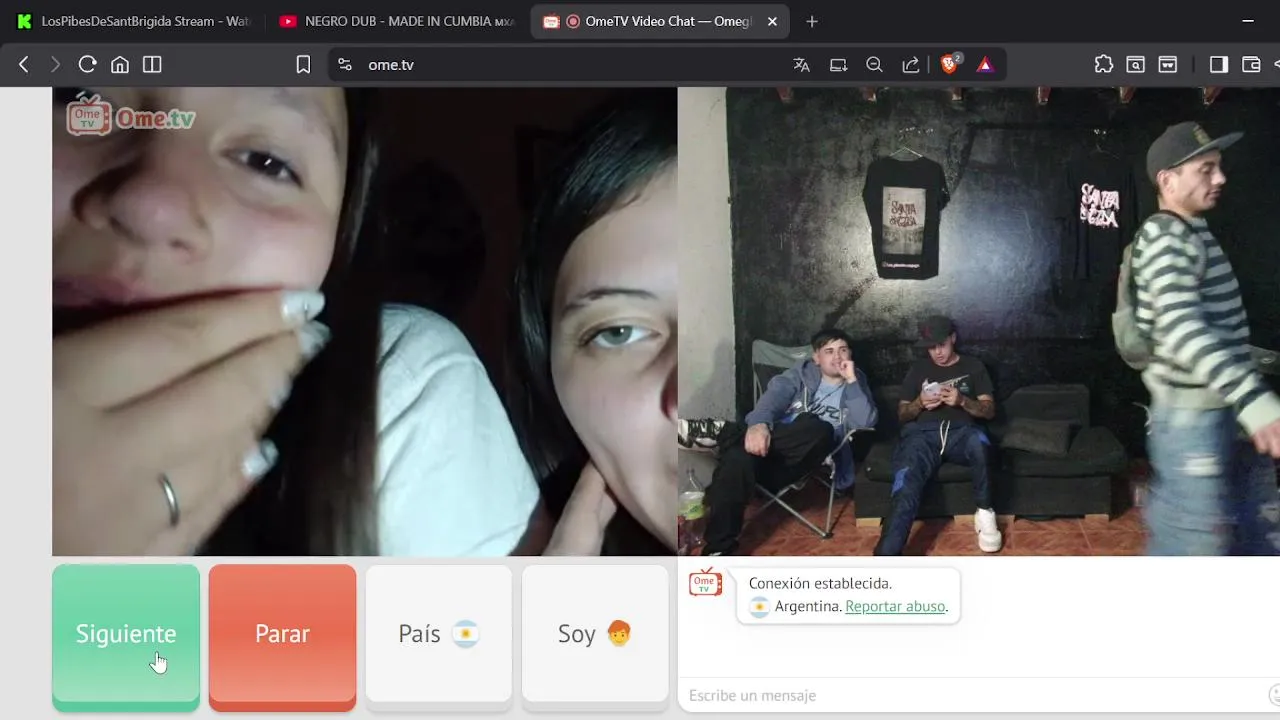Open Brave Rewards triangle icon
Image resolution: width=1280 pixels, height=720 pixels.
tap(985, 64)
